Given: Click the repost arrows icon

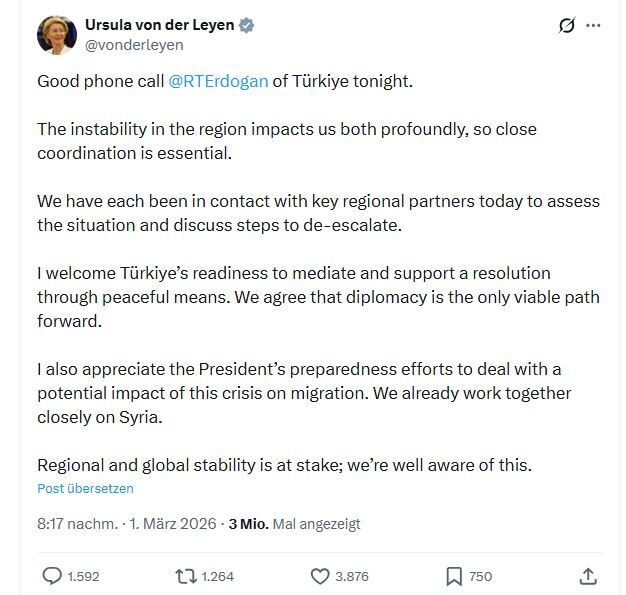Looking at the screenshot, I should coord(185,576).
